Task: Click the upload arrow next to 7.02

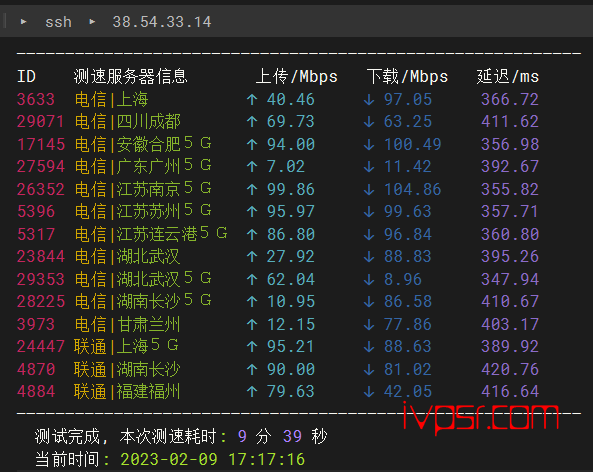Action: tap(252, 167)
